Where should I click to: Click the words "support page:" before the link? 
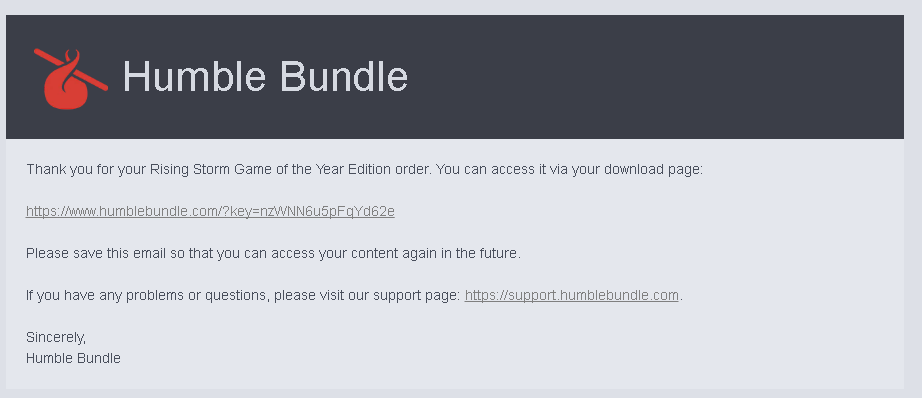[x=417, y=295]
